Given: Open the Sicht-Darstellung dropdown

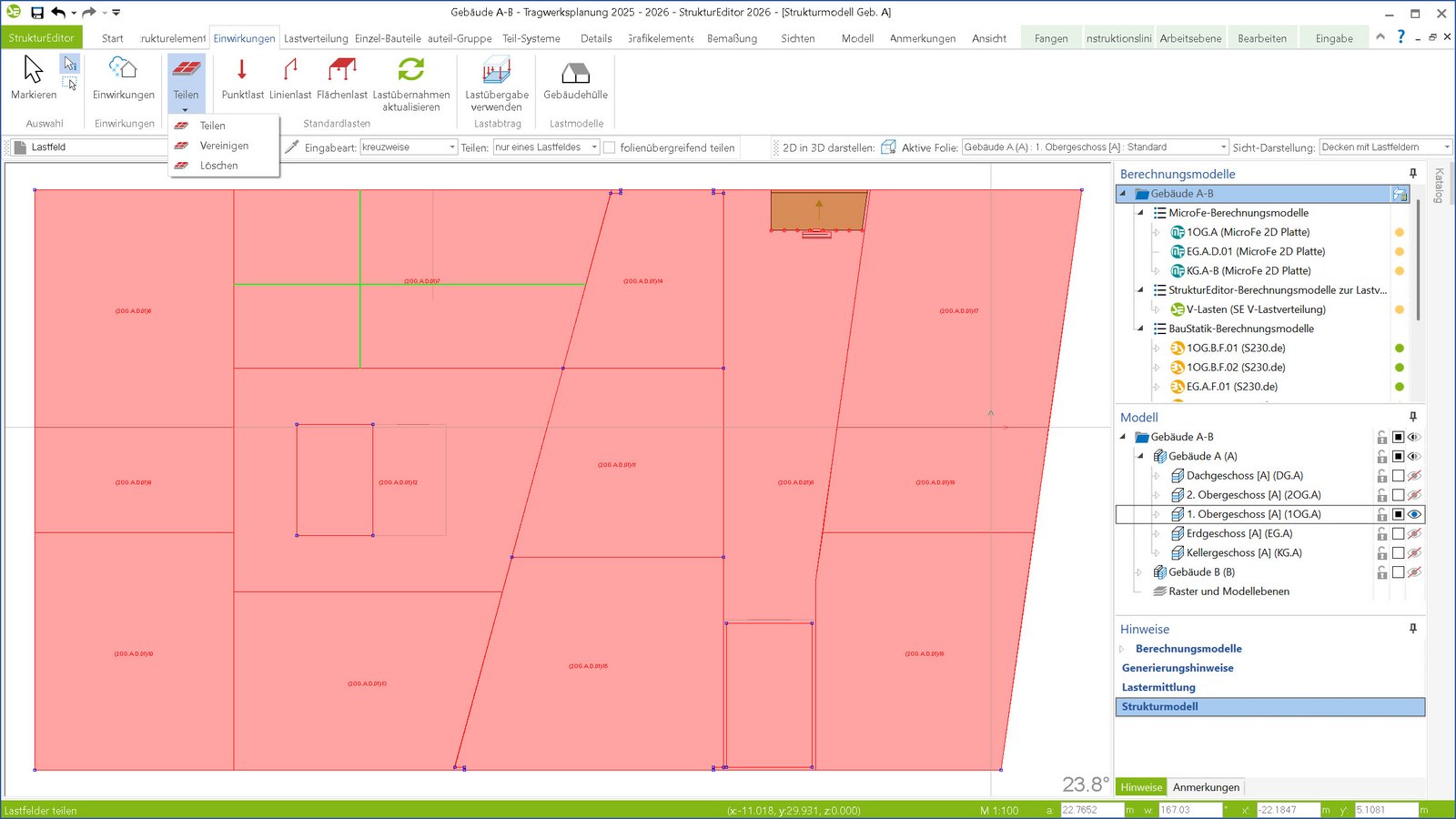Looking at the screenshot, I should pos(1385,147).
